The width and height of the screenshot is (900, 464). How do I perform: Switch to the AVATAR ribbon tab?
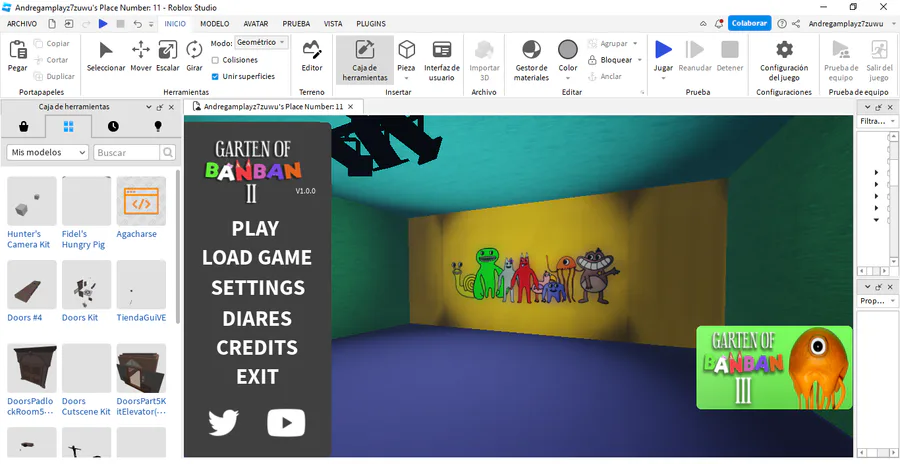(x=256, y=24)
